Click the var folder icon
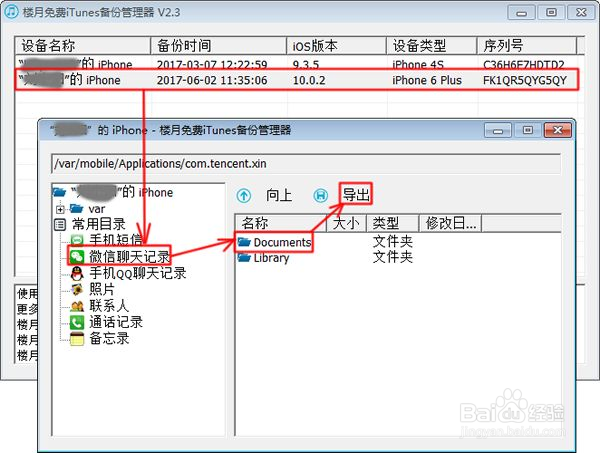 click(77, 208)
